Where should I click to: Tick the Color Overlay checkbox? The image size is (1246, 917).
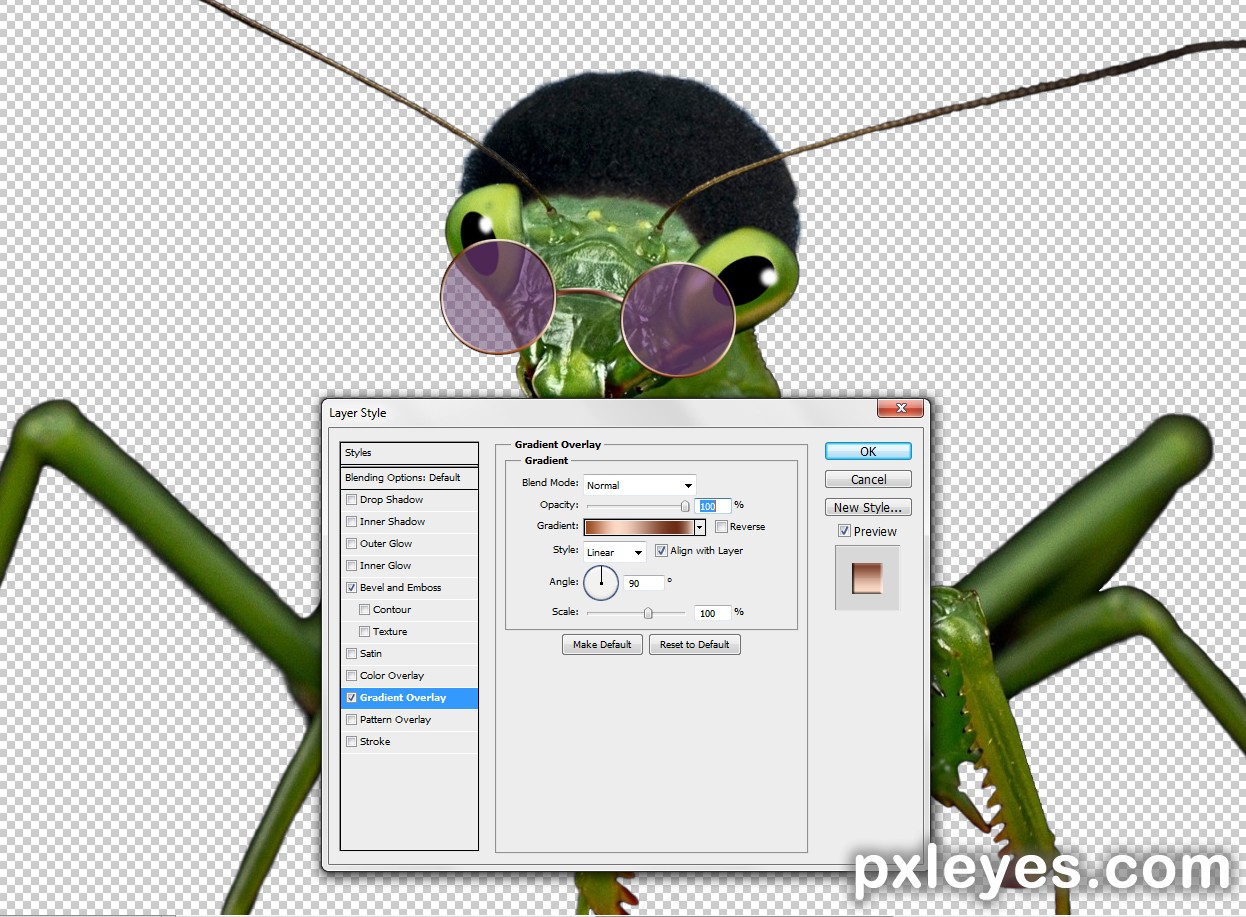click(x=351, y=676)
